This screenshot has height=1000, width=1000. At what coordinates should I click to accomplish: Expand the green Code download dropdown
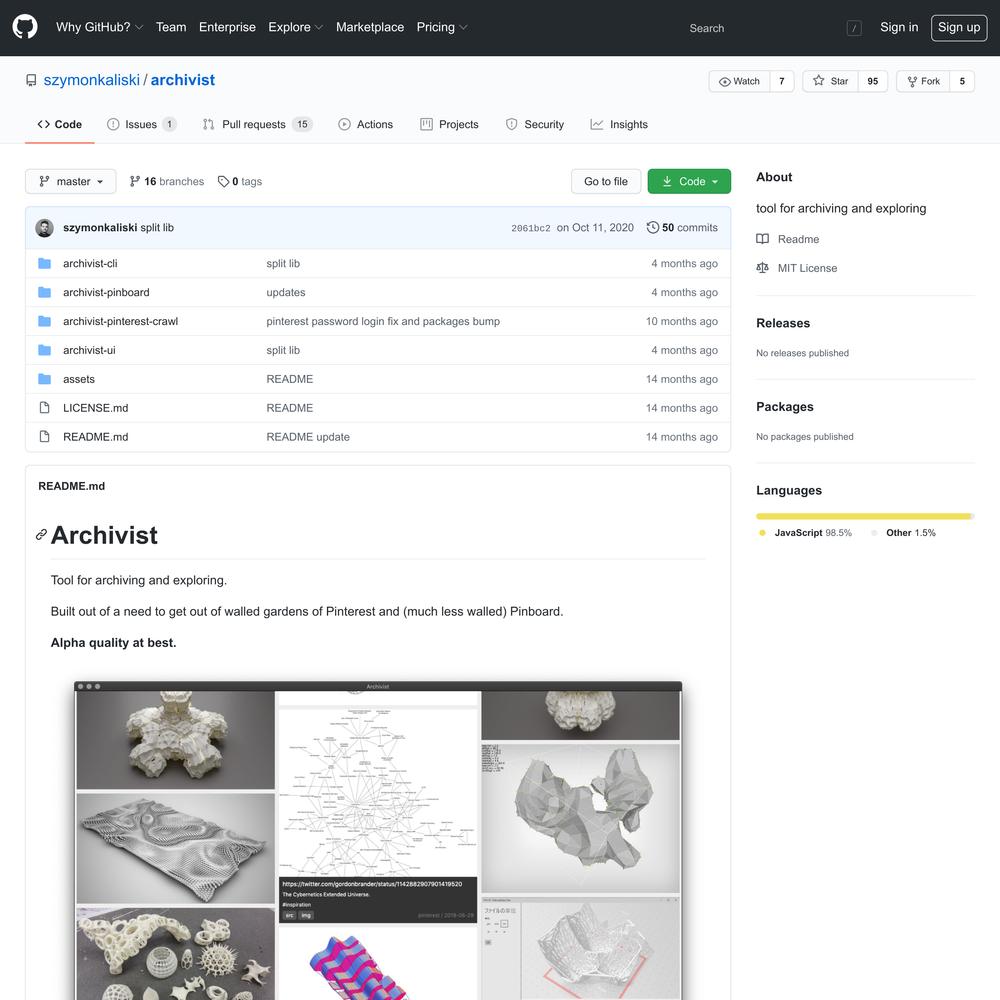click(689, 181)
